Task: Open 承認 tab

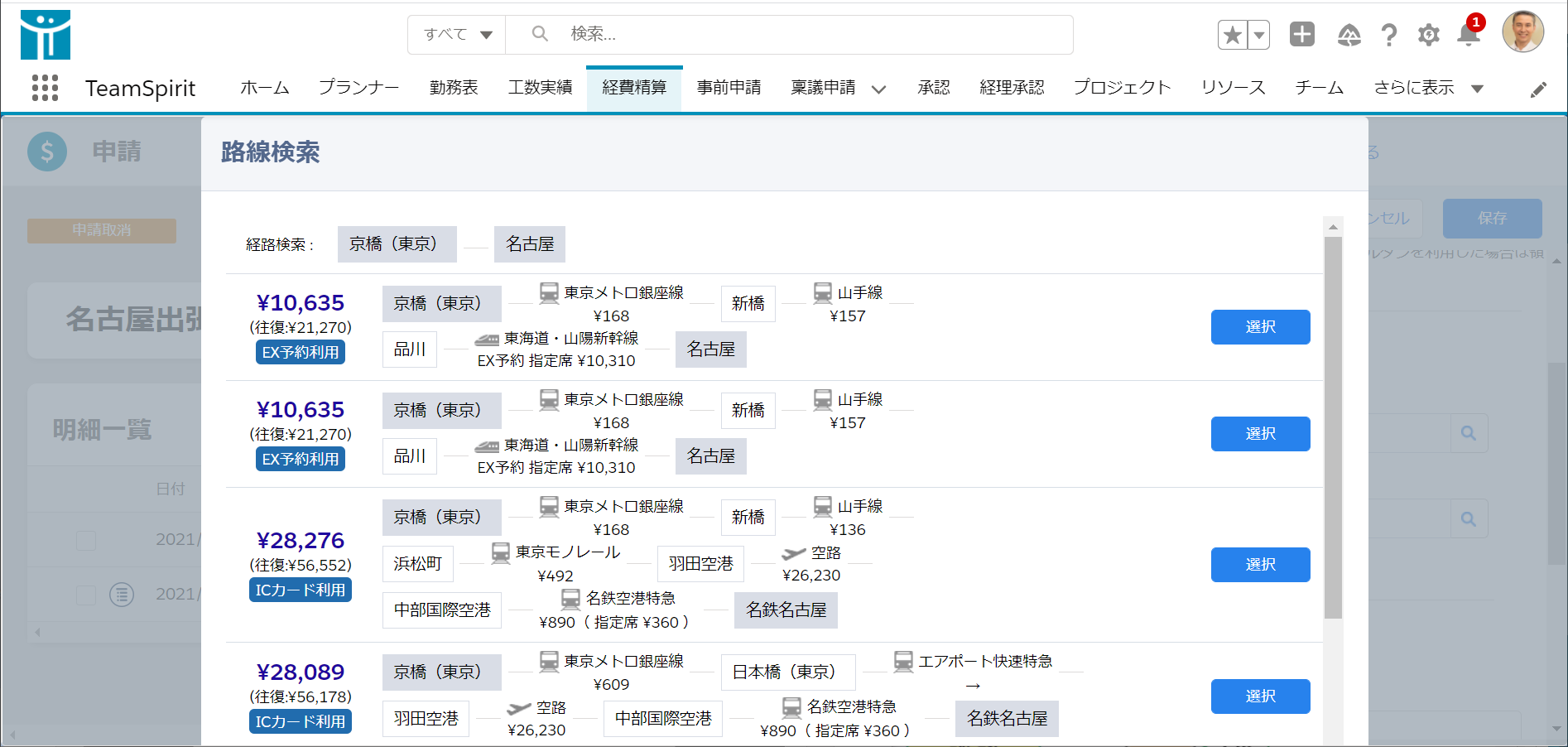Action: [x=934, y=88]
